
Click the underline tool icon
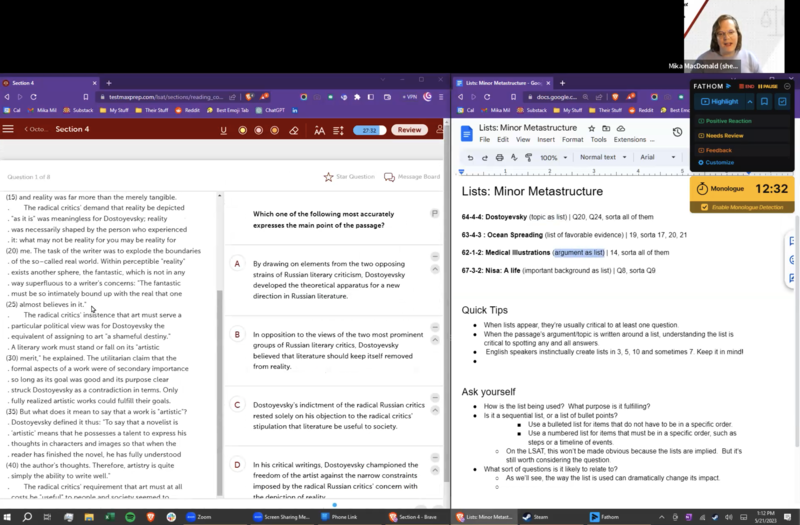coord(223,130)
